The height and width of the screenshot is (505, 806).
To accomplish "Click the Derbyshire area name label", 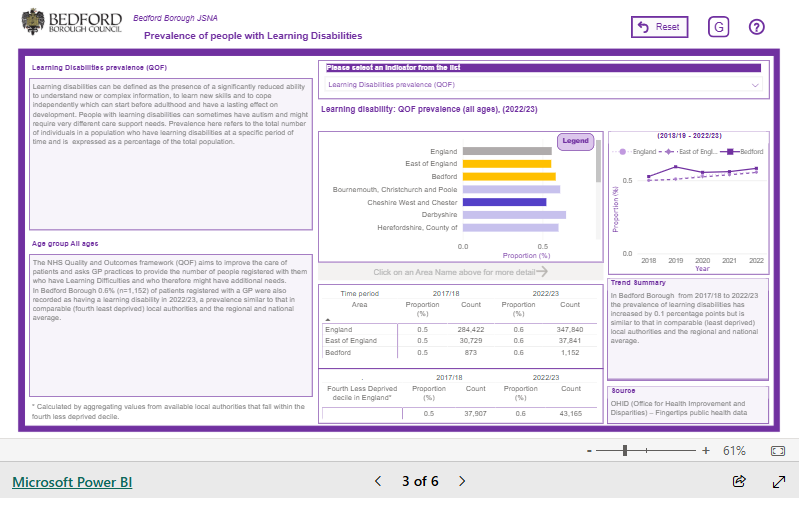I will [x=439, y=214].
